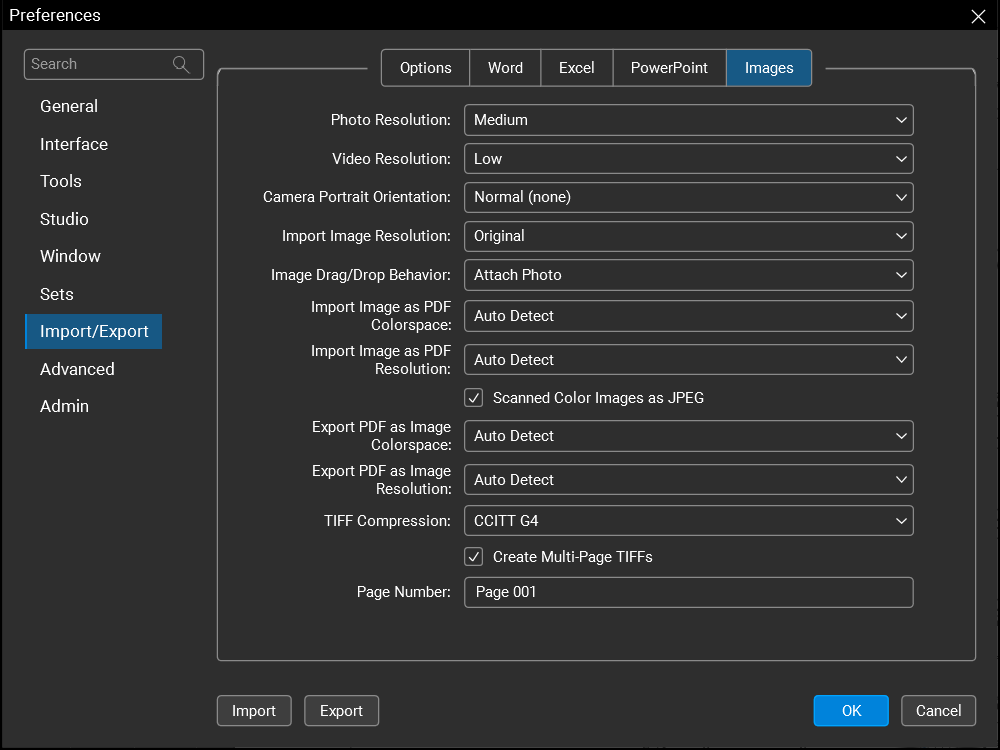Open the TIFF Compression dropdown
Viewport: 1000px width, 750px height.
tap(688, 521)
